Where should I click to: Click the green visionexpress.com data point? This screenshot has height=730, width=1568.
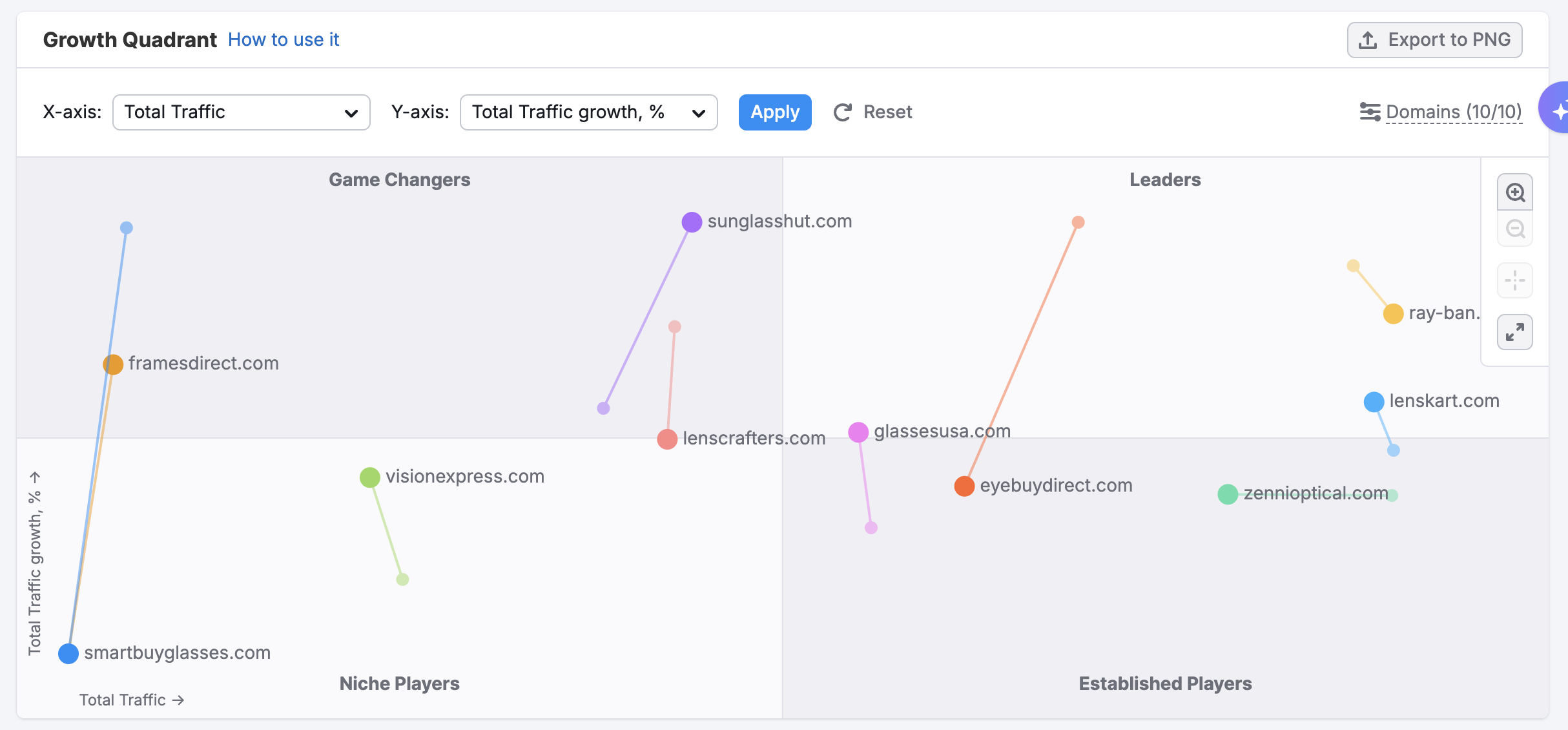[369, 477]
